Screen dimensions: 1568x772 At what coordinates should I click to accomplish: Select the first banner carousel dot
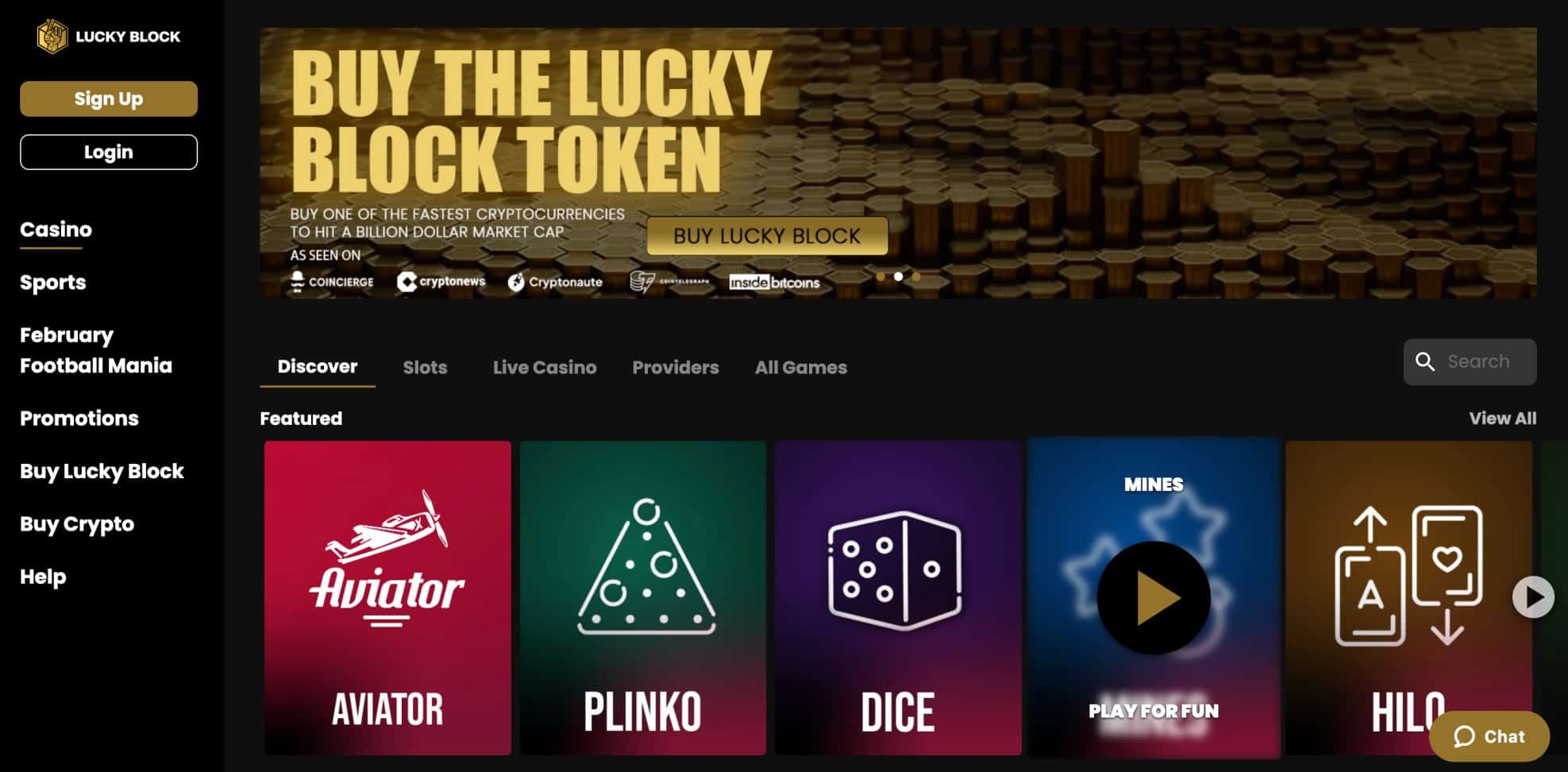880,276
